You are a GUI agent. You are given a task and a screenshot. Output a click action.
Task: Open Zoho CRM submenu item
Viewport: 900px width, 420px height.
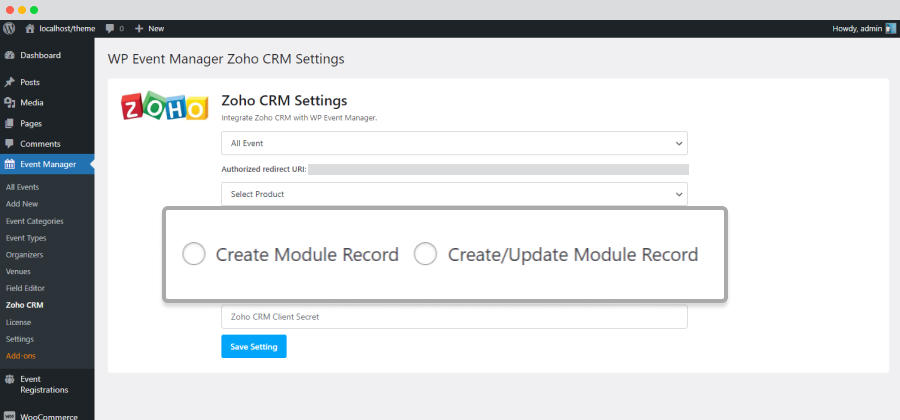click(24, 305)
